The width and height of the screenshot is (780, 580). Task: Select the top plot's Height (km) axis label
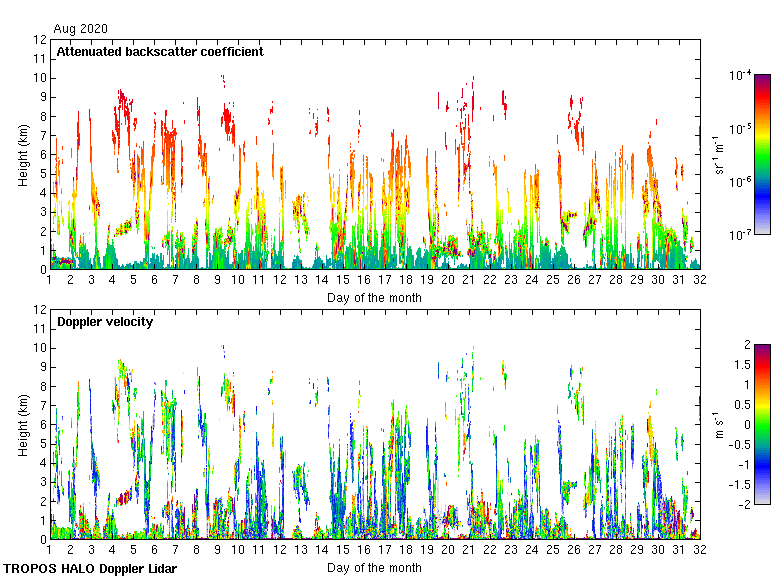pyautogui.click(x=23, y=155)
